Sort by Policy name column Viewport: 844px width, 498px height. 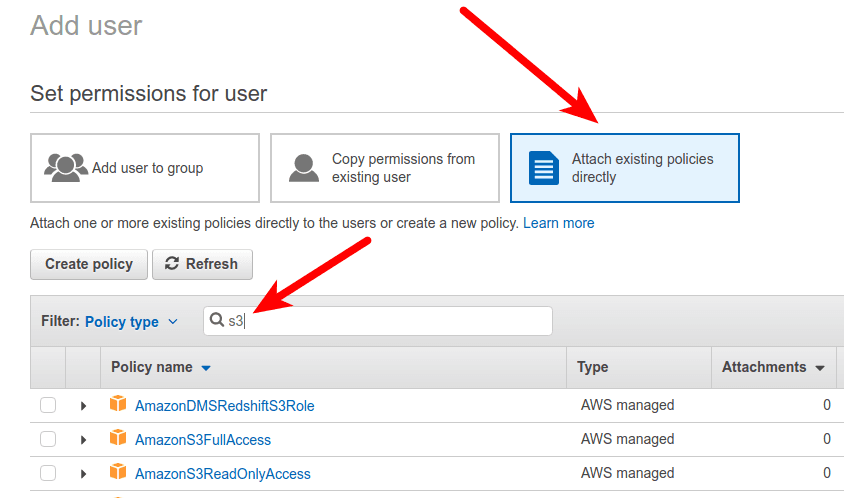160,367
